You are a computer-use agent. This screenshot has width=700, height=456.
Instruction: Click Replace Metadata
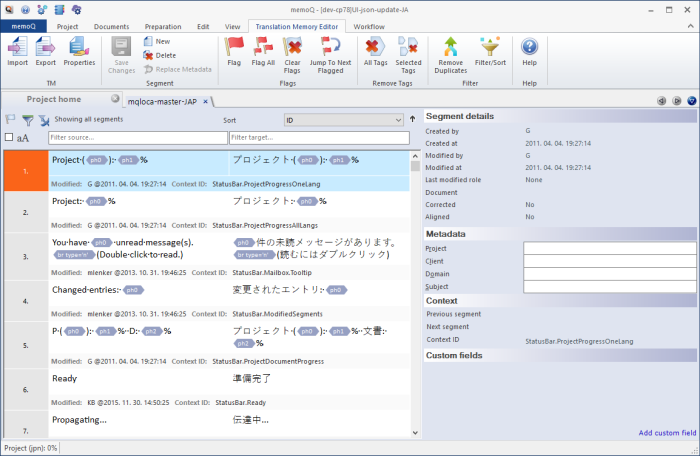(178, 69)
